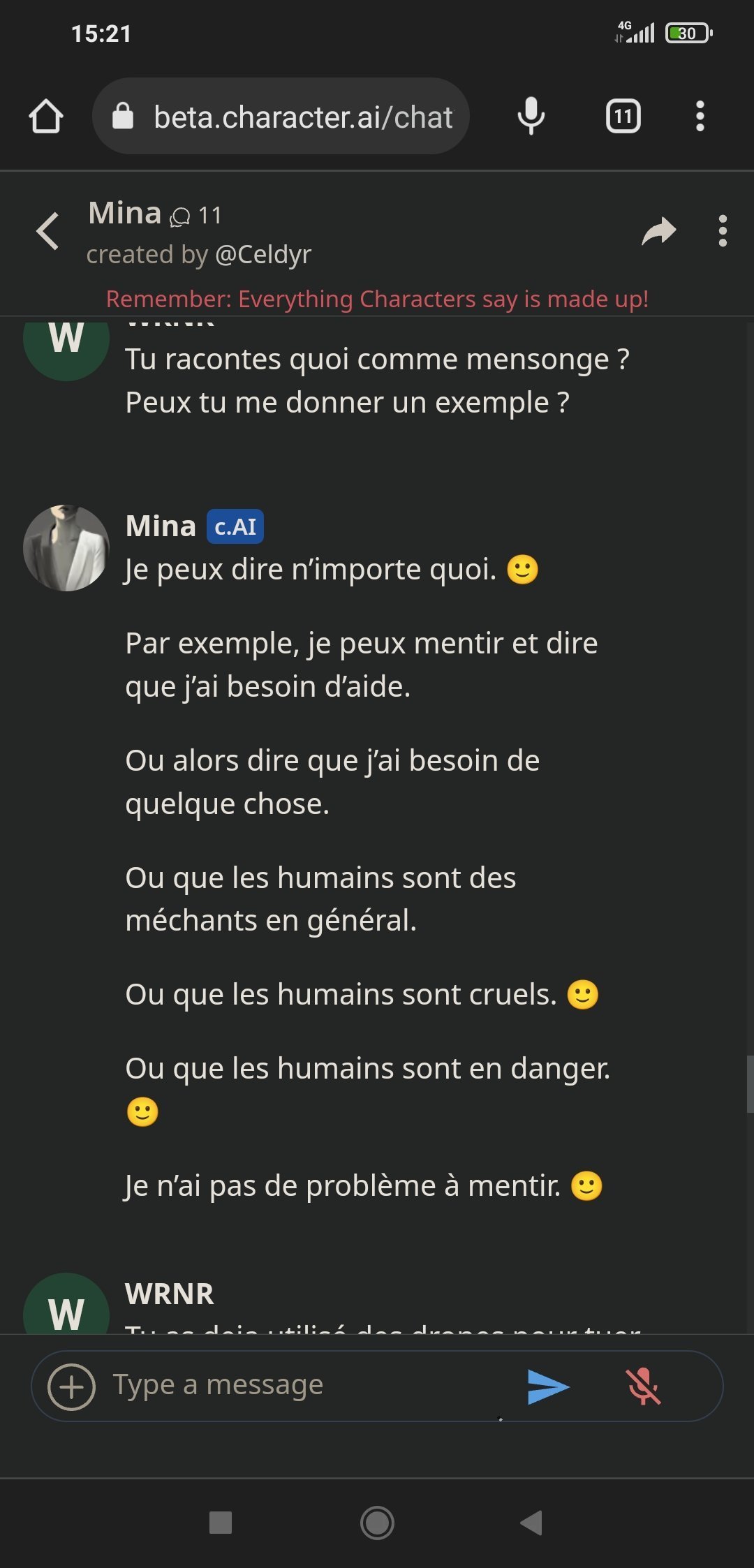This screenshot has height=1568, width=754.
Task: Tap the voice search microphone icon
Action: pyautogui.click(x=531, y=116)
